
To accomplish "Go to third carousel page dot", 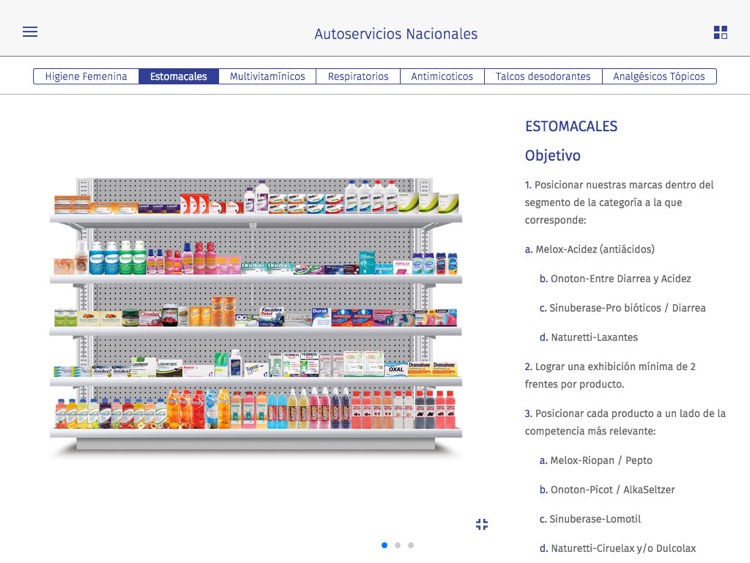I will click(x=411, y=545).
